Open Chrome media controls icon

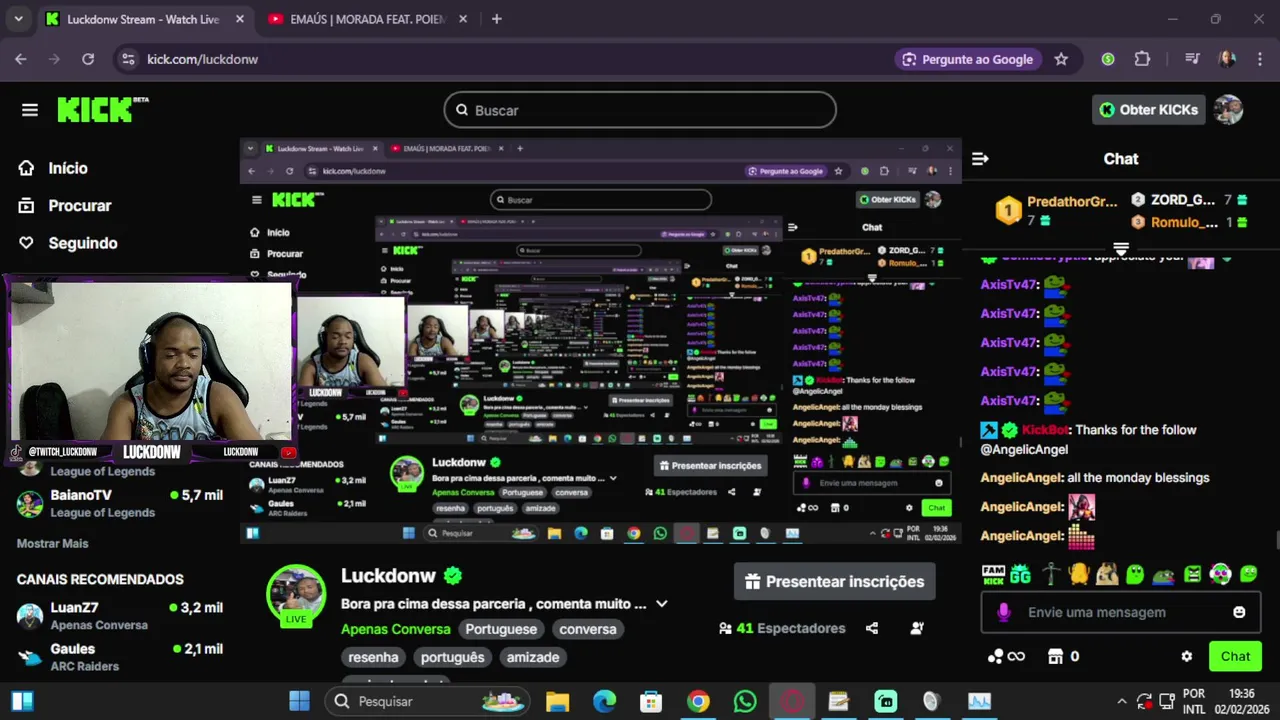pyautogui.click(x=1192, y=59)
